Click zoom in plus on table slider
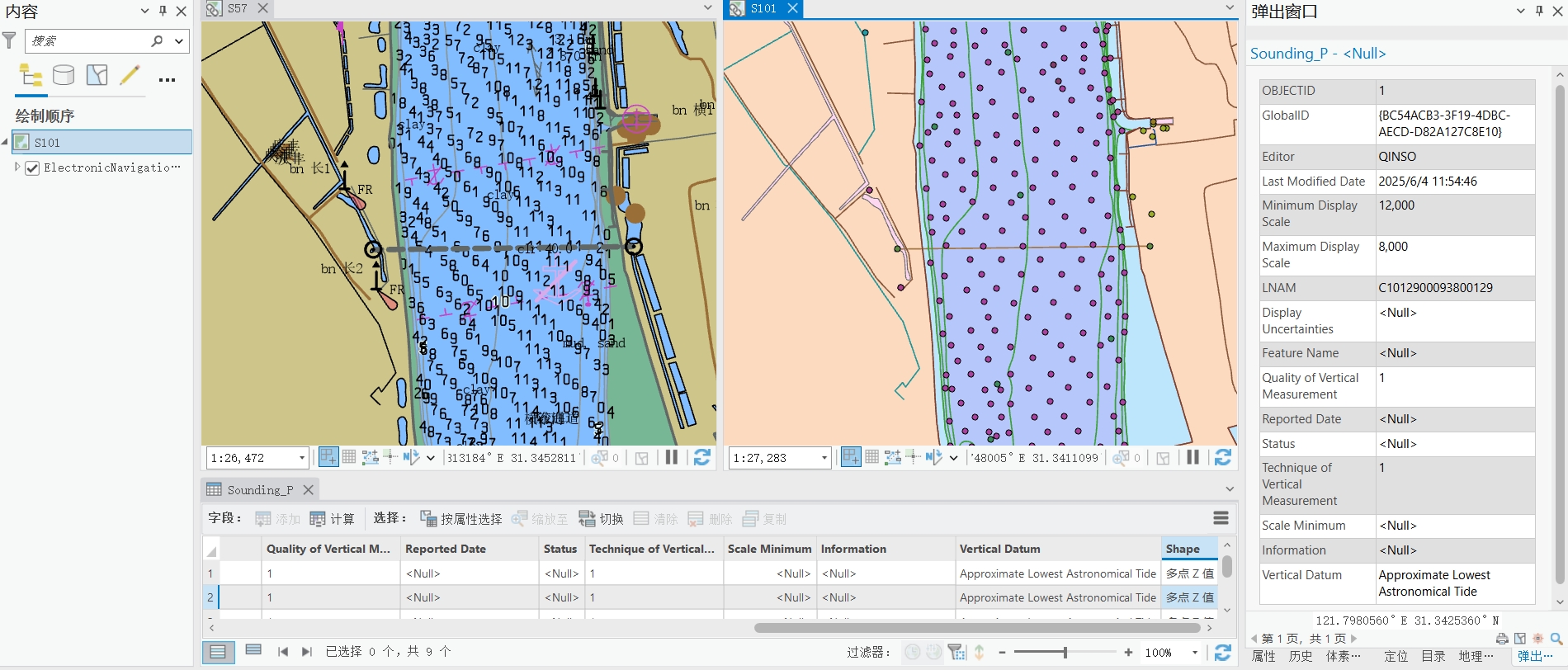This screenshot has height=670, width=1568. tap(1128, 653)
